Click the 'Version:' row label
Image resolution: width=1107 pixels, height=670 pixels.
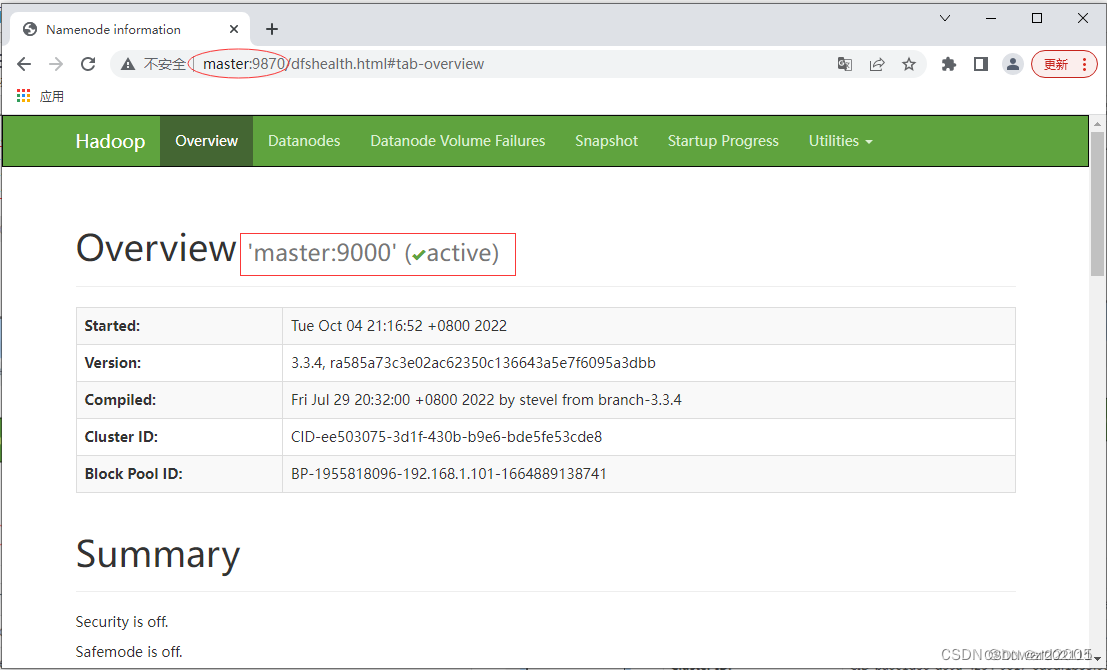[113, 363]
